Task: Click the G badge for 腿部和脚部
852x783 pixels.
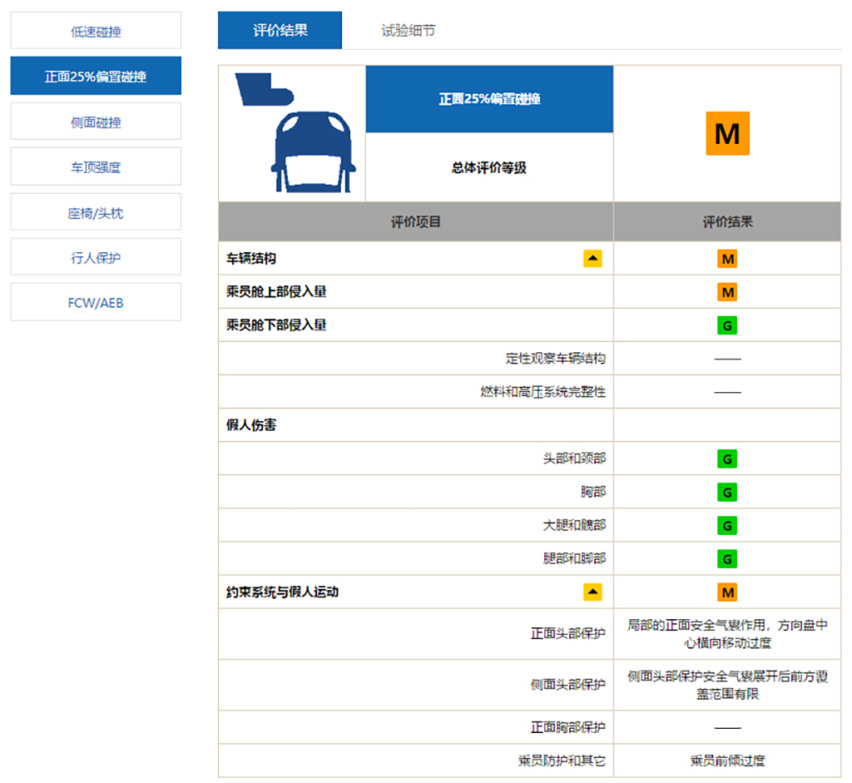Action: click(728, 559)
